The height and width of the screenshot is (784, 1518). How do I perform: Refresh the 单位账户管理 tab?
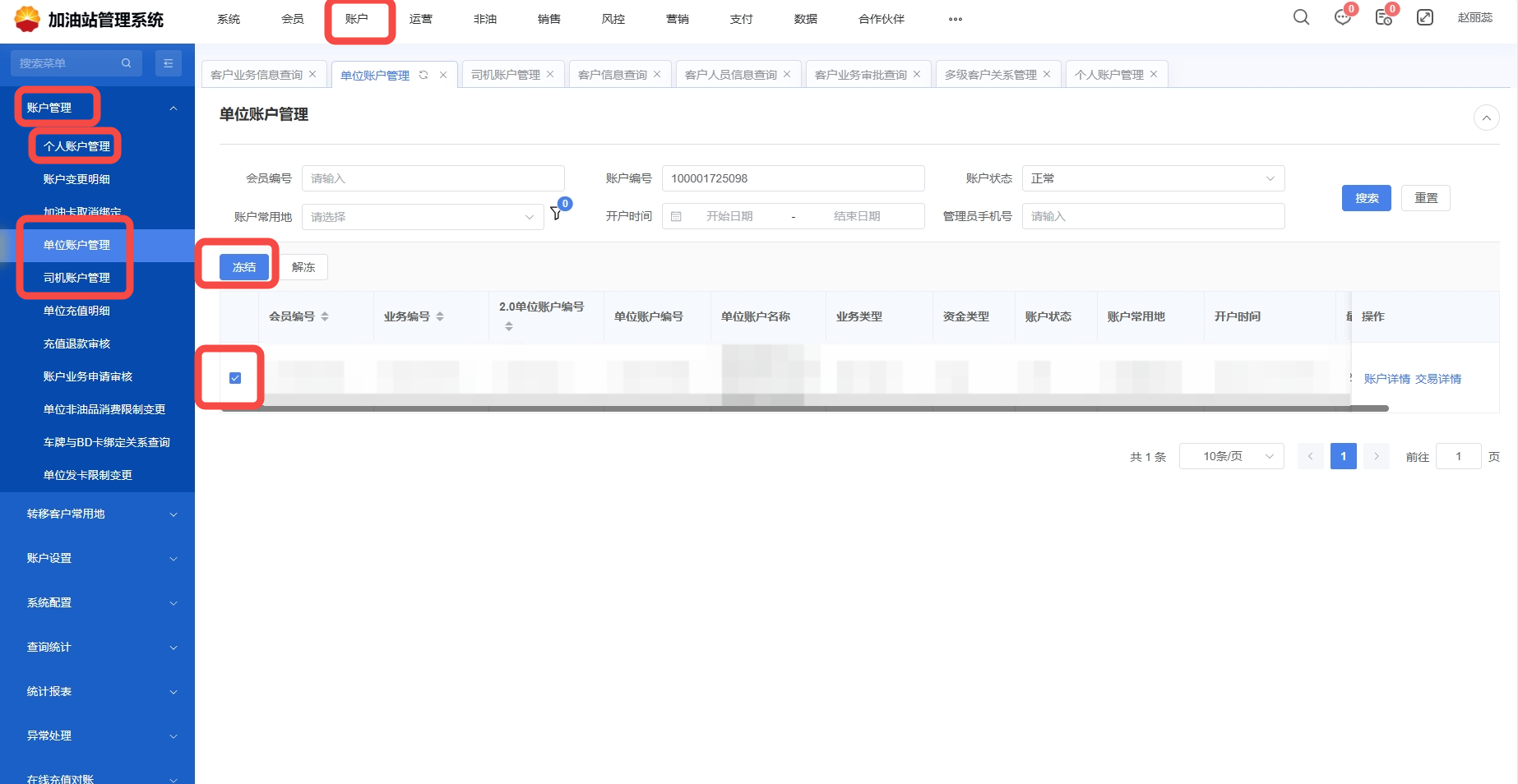point(423,75)
